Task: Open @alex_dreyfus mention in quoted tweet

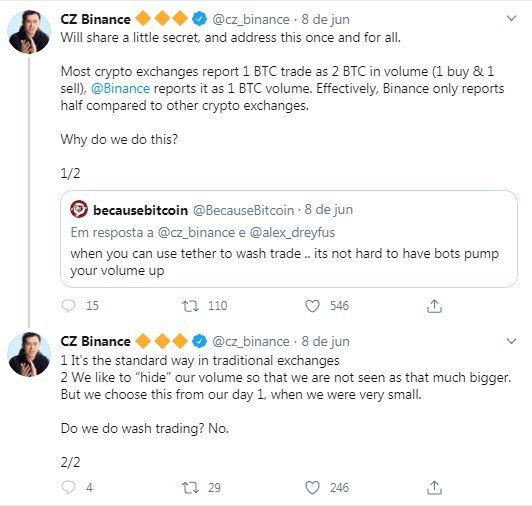Action: (x=292, y=233)
